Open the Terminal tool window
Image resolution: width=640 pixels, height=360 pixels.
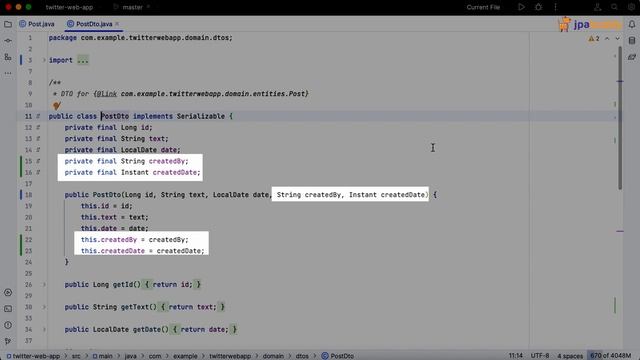click(8, 309)
